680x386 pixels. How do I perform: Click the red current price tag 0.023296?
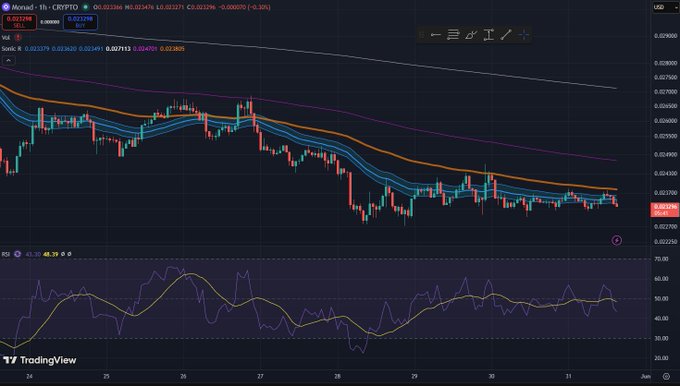(x=664, y=210)
